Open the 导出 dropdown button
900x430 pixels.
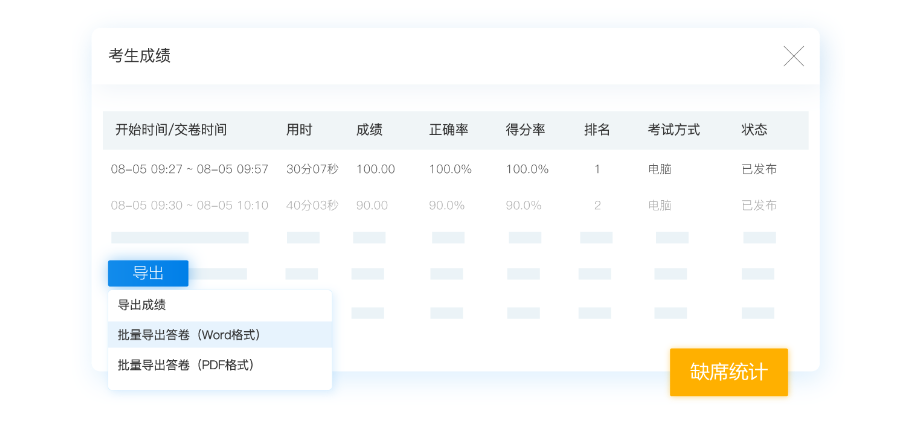coord(148,273)
